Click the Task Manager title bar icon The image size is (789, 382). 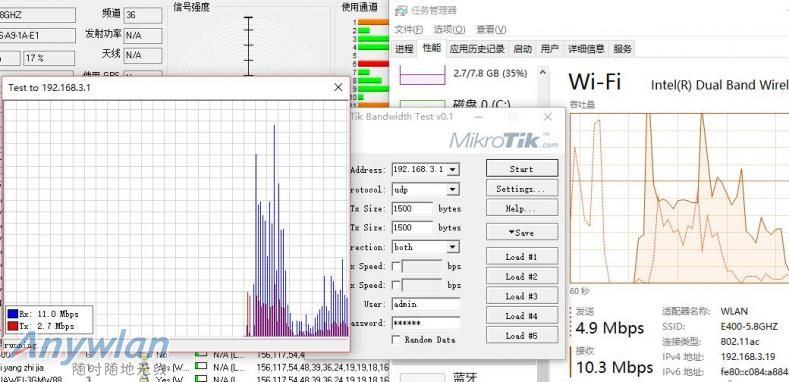pyautogui.click(x=401, y=11)
